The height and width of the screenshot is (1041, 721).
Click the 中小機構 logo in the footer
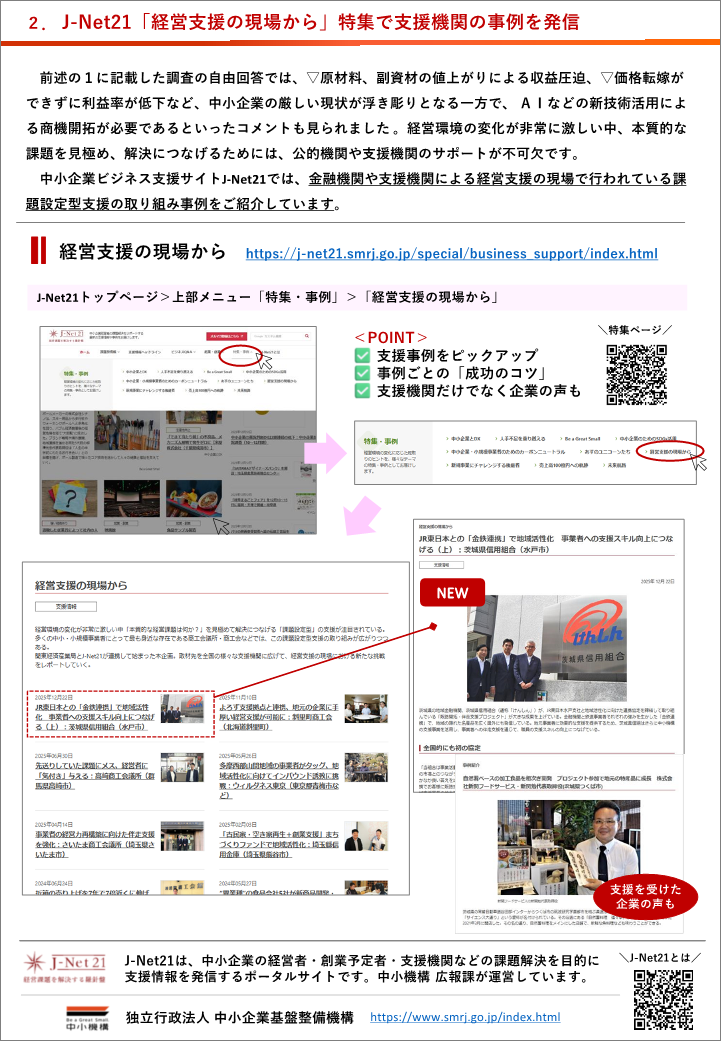pos(76,1017)
